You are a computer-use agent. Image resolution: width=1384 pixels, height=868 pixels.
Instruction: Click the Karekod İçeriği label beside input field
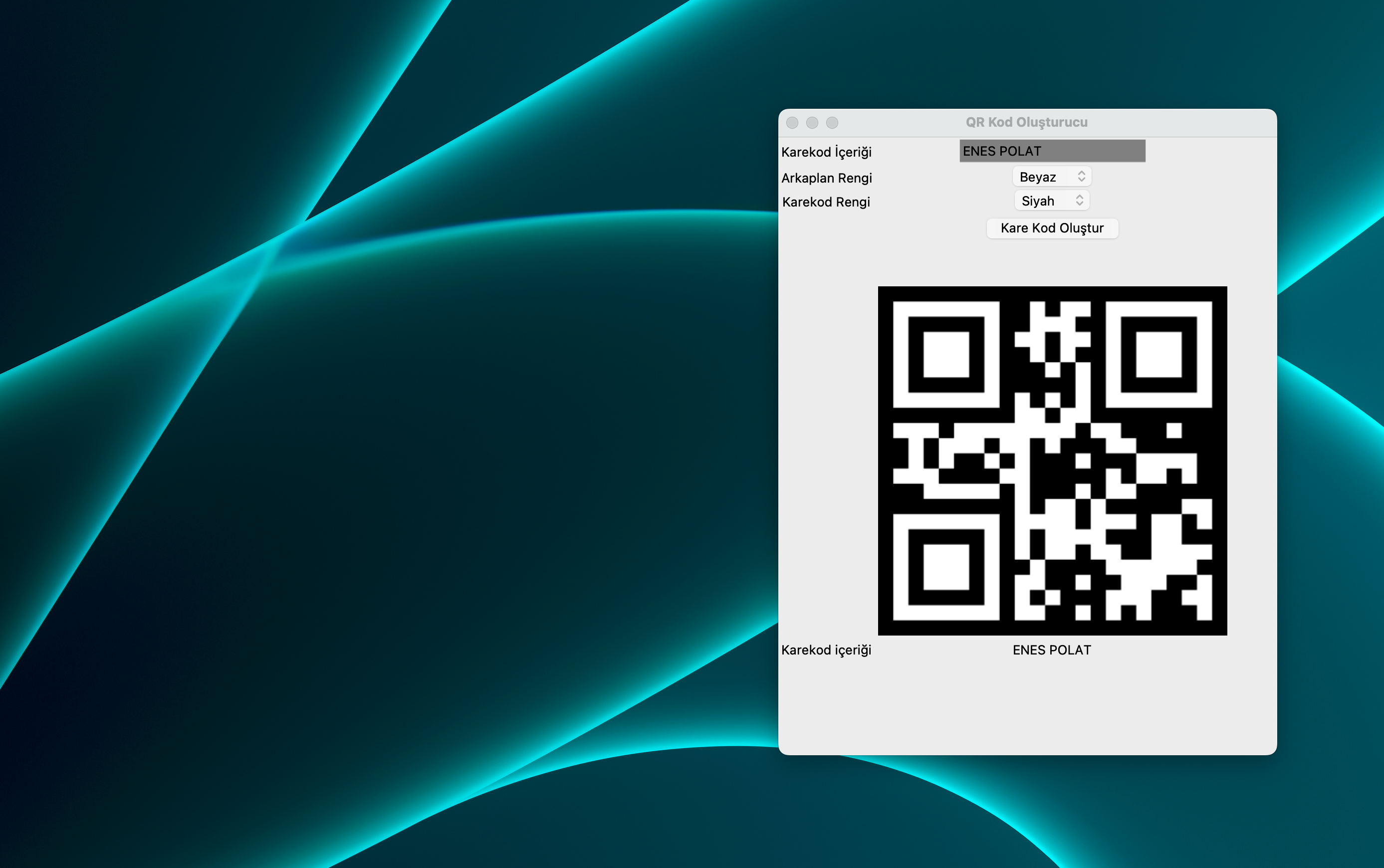[x=826, y=152]
